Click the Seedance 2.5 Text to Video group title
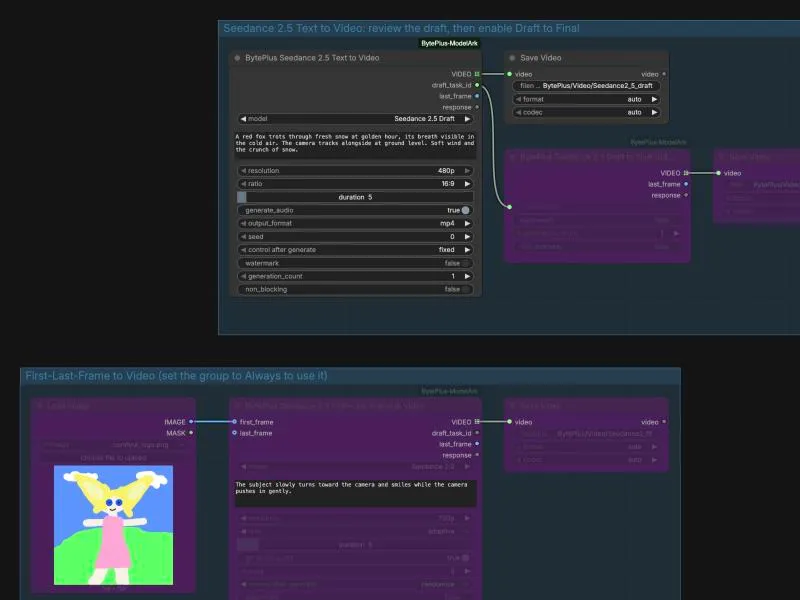Image resolution: width=800 pixels, height=600 pixels. point(402,29)
